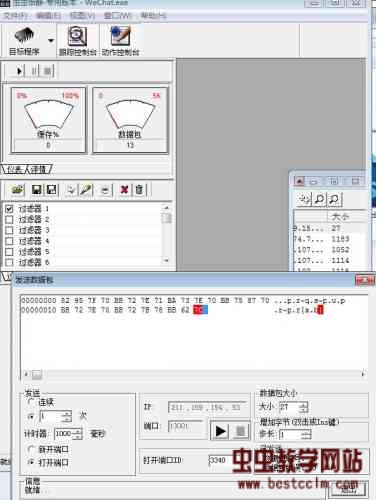Select the 连续 continuous send radio button

pyautogui.click(x=31, y=402)
